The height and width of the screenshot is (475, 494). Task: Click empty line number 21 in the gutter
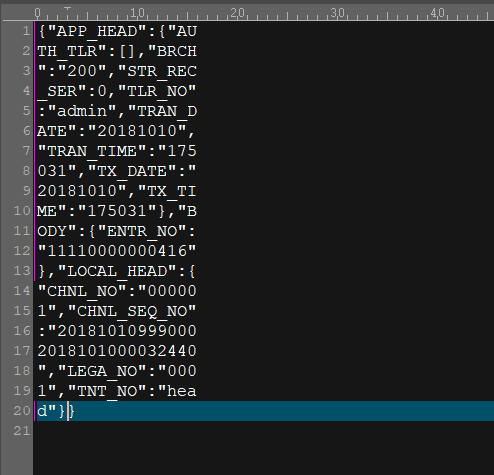click(x=22, y=431)
